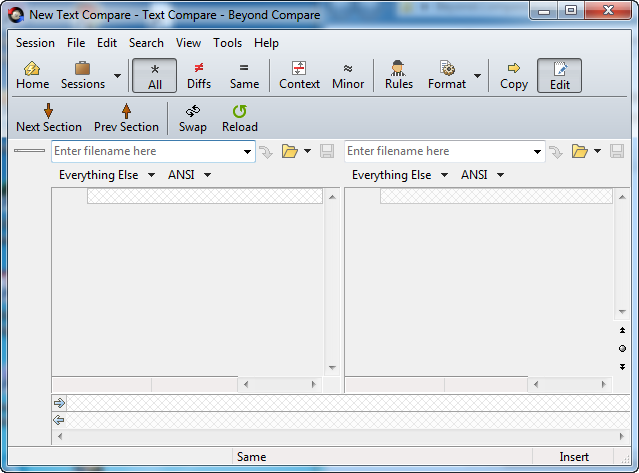
Task: Open the Session menu
Action: pyautogui.click(x=35, y=43)
